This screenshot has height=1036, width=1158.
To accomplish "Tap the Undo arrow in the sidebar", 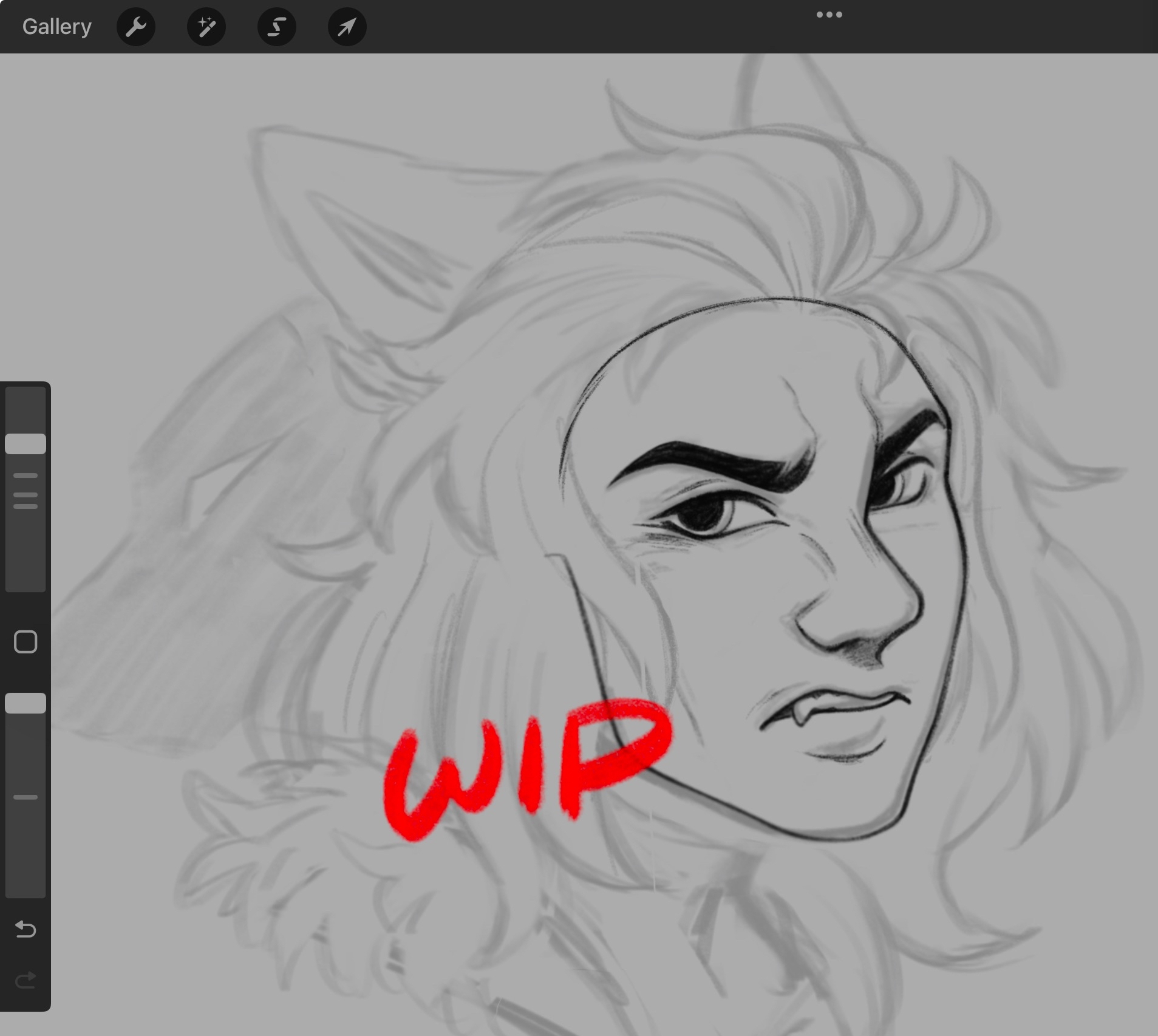I will pyautogui.click(x=26, y=929).
